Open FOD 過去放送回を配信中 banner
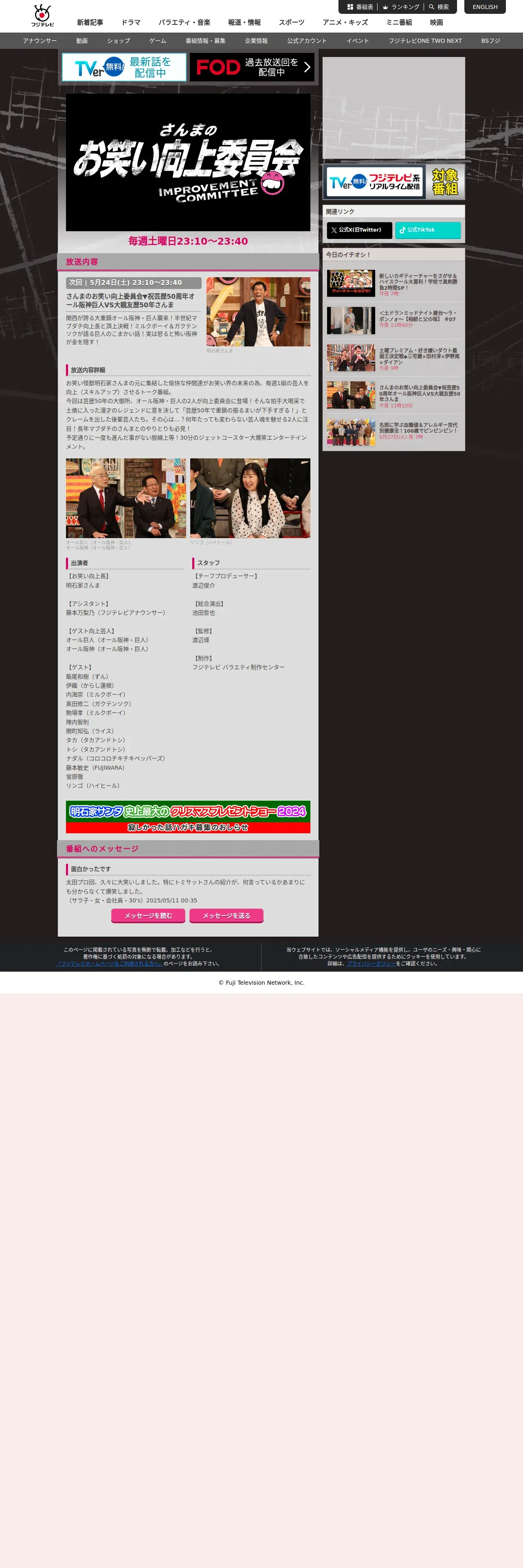This screenshot has width=523, height=1568. tap(252, 67)
